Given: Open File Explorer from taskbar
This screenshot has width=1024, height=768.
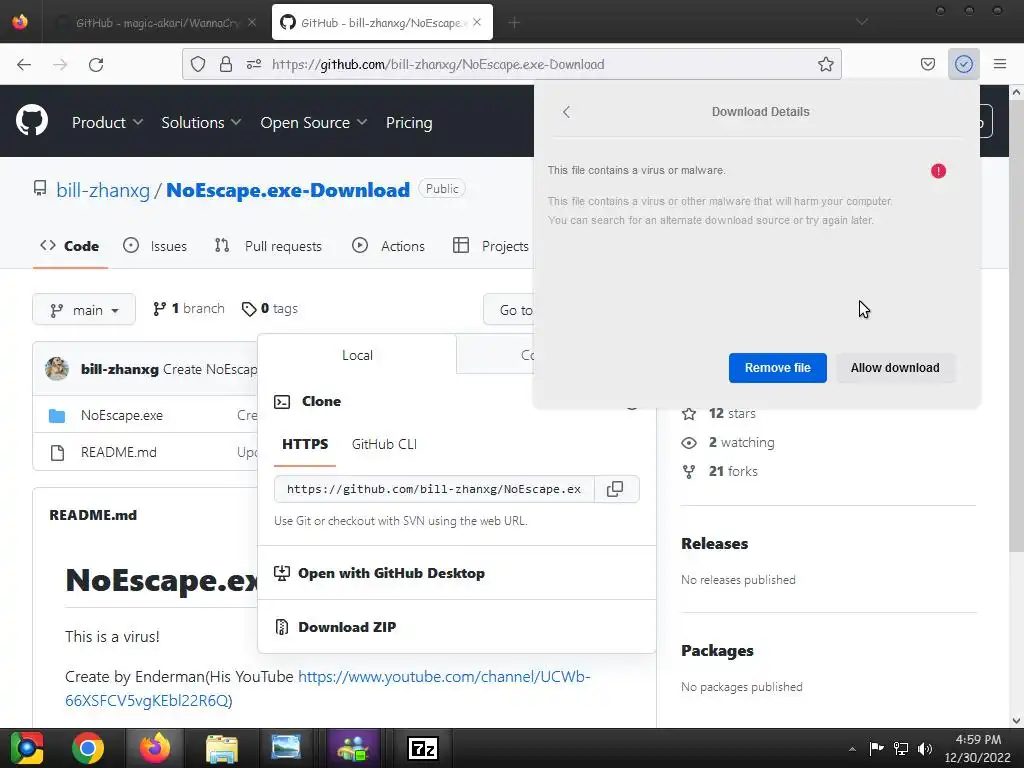Looking at the screenshot, I should 222,748.
